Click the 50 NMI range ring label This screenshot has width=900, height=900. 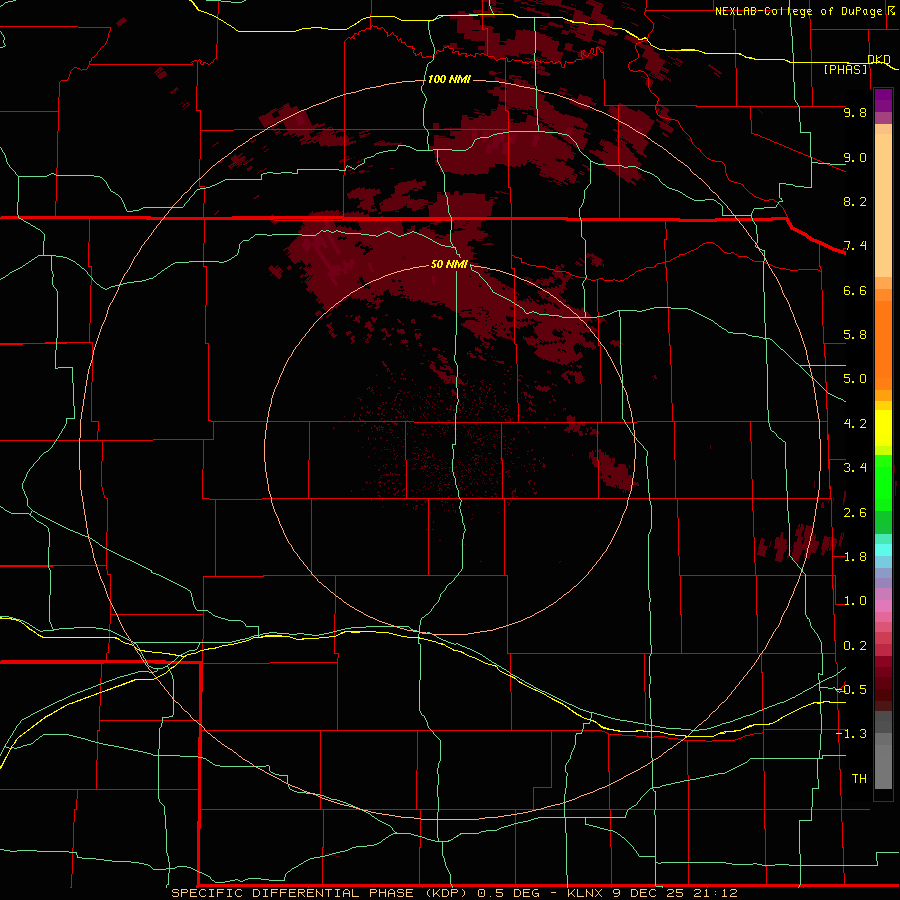[x=449, y=264]
